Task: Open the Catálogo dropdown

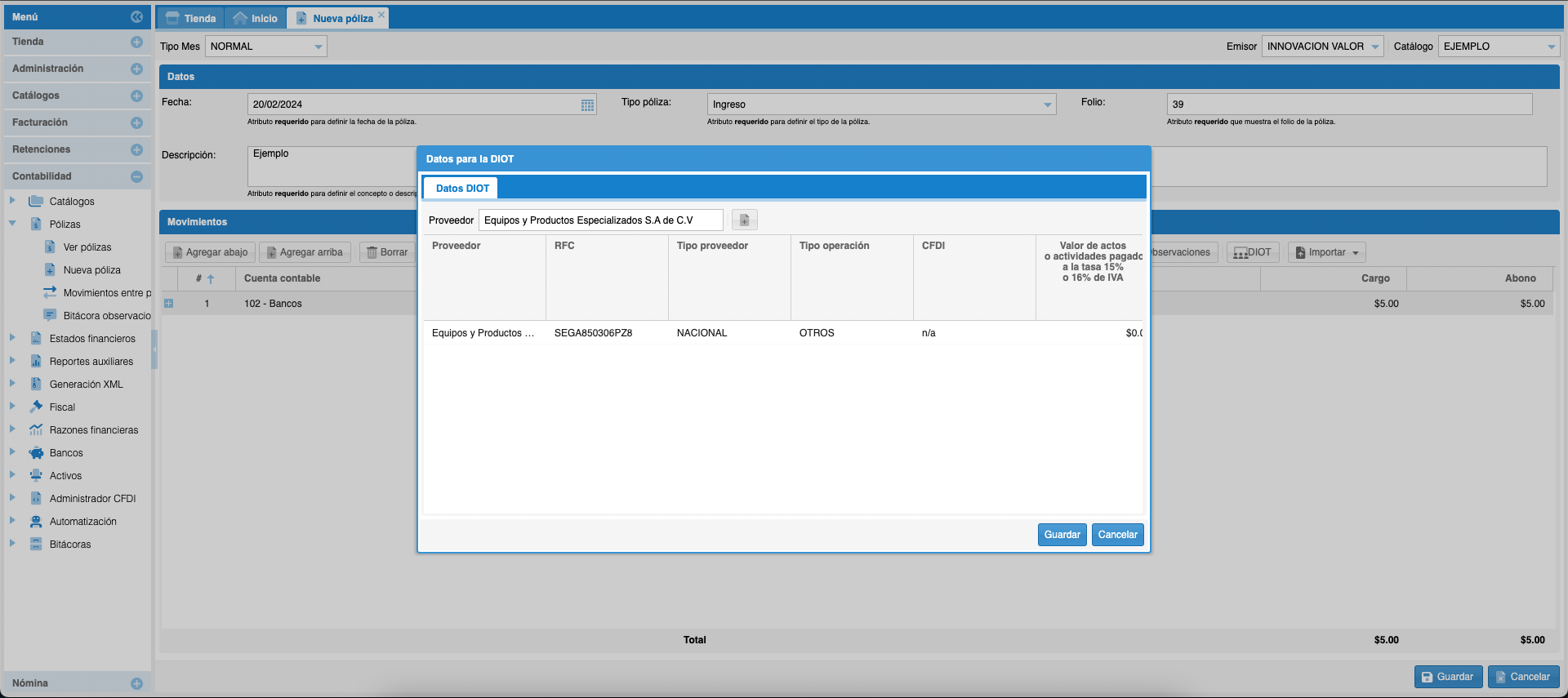Action: pos(1551,47)
